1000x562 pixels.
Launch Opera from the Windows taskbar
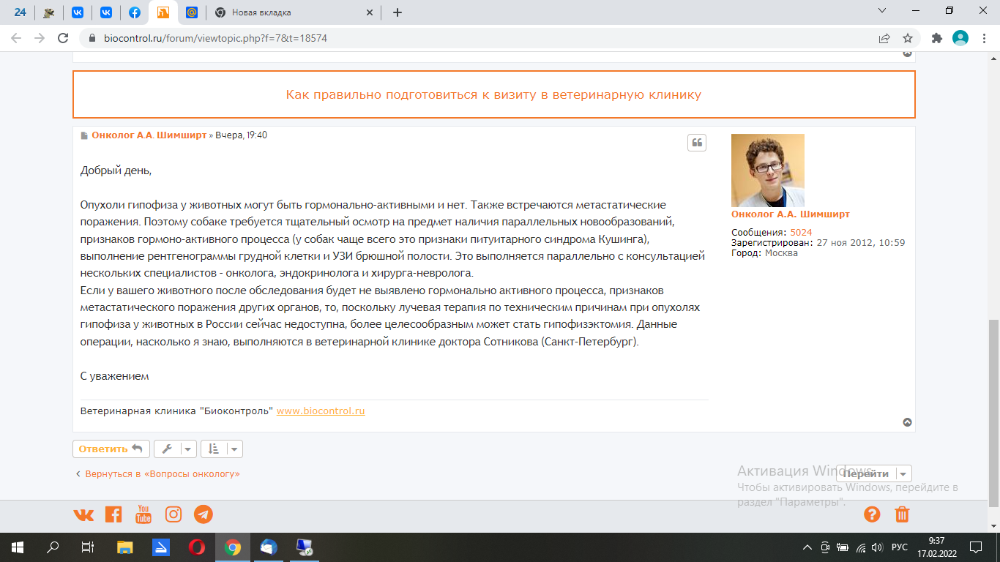point(197,547)
